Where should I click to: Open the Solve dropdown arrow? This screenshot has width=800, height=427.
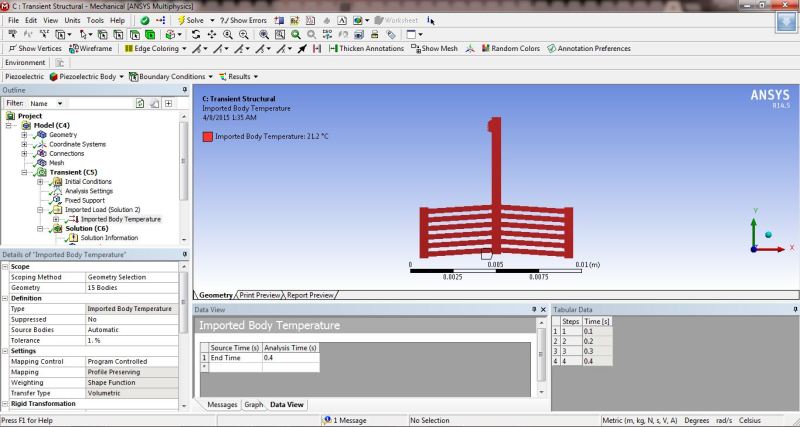212,20
